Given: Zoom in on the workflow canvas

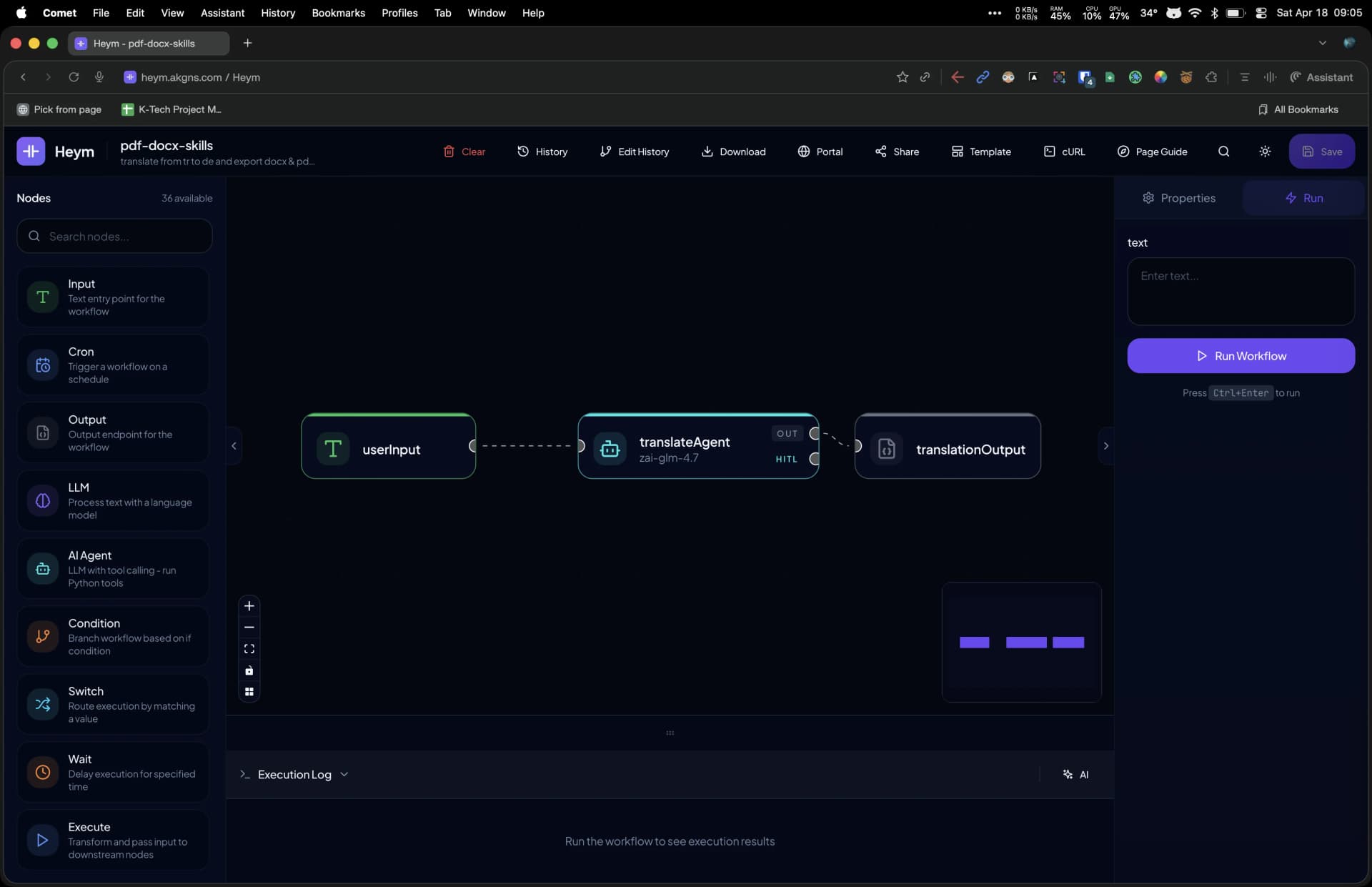Looking at the screenshot, I should click(249, 606).
